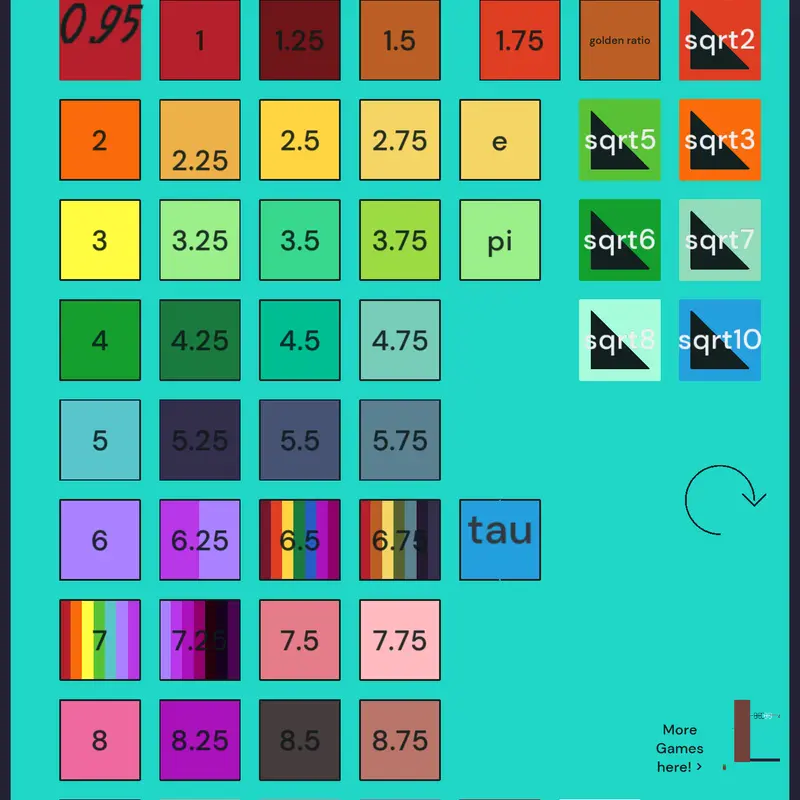Screen dimensions: 800x800
Task: Pick the pink 7.75 tile
Action: click(x=400, y=640)
